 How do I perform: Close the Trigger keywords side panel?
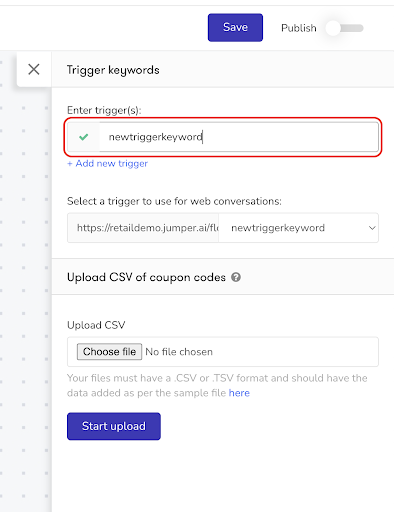(x=34, y=69)
